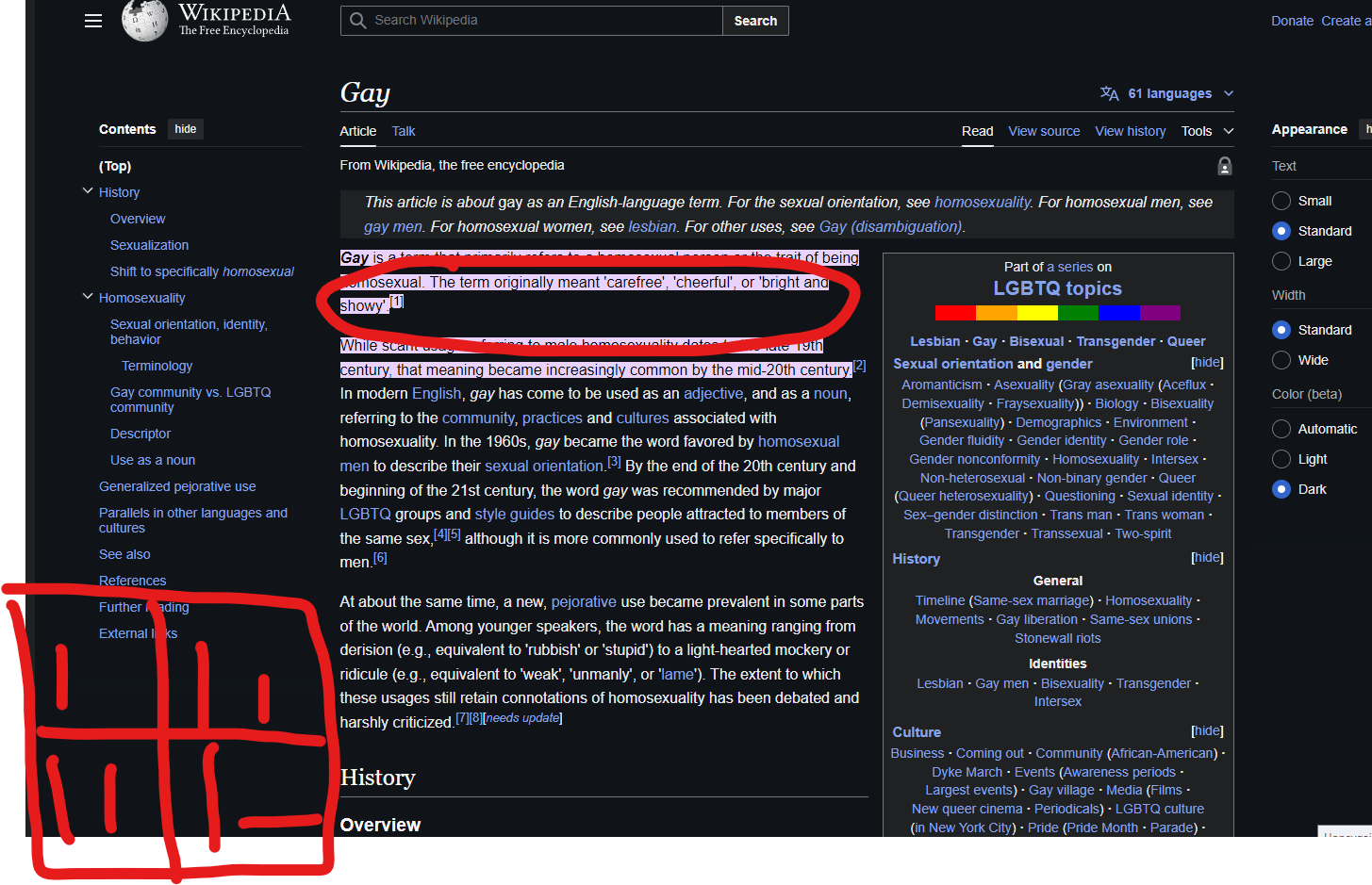Open the 'adjective' link
Image resolution: width=1372 pixels, height=885 pixels.
tap(713, 393)
